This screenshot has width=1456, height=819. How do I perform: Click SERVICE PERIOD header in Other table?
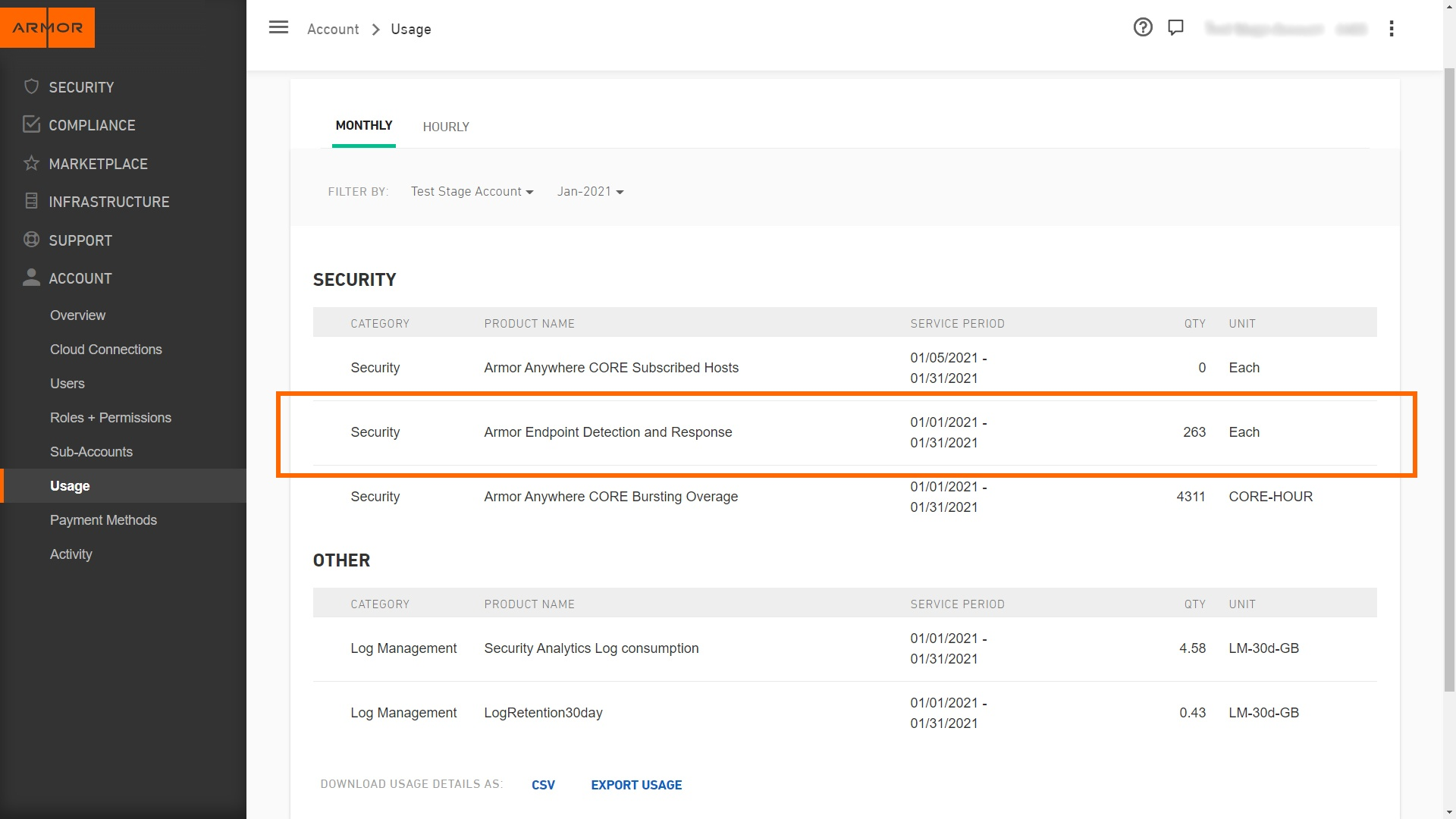pyautogui.click(x=957, y=604)
